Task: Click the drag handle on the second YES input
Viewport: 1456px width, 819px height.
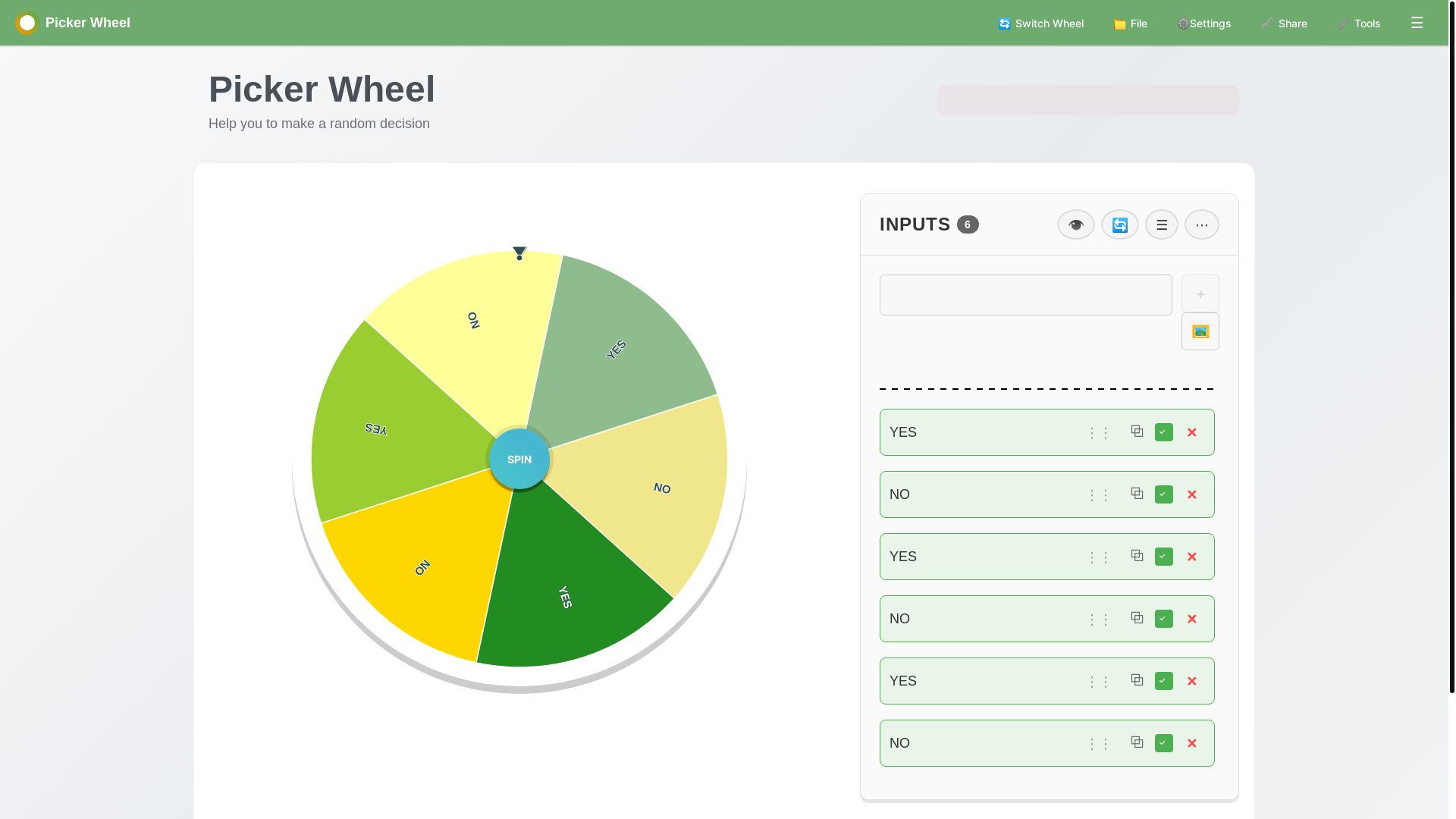Action: pos(1099,557)
